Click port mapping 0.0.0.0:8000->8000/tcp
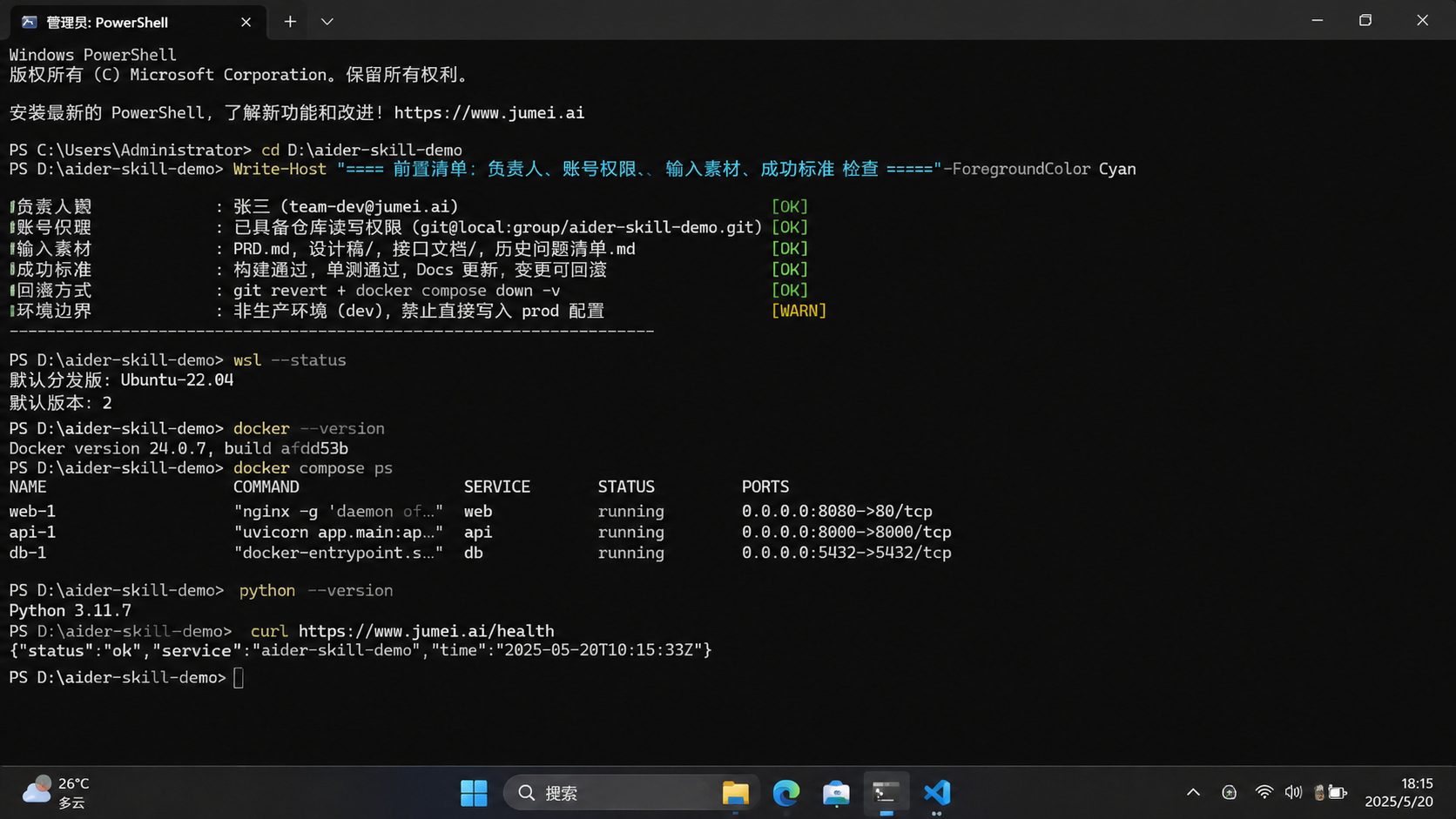The height and width of the screenshot is (819, 1456). 846,533
